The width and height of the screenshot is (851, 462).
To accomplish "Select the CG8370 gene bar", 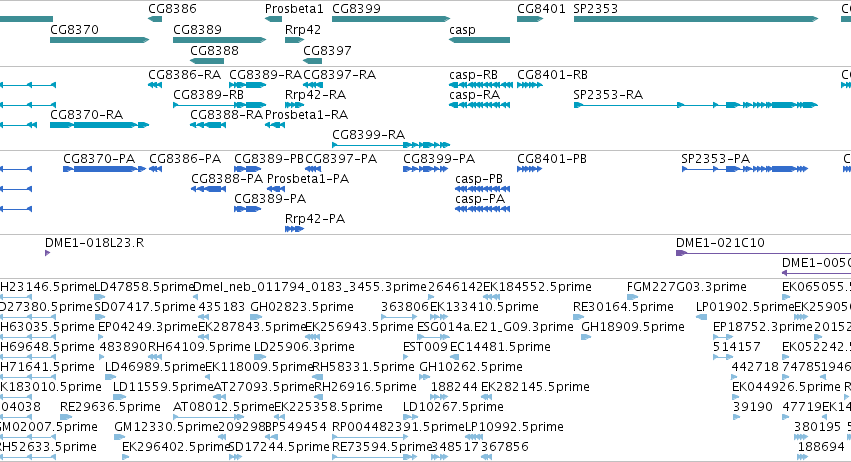I will pyautogui.click(x=99, y=40).
